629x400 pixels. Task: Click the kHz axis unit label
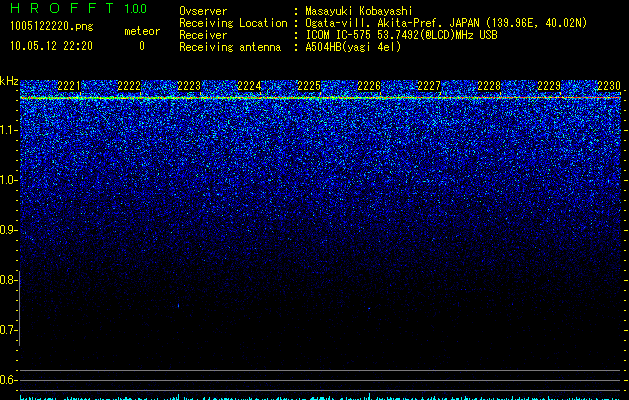[x=9, y=81]
